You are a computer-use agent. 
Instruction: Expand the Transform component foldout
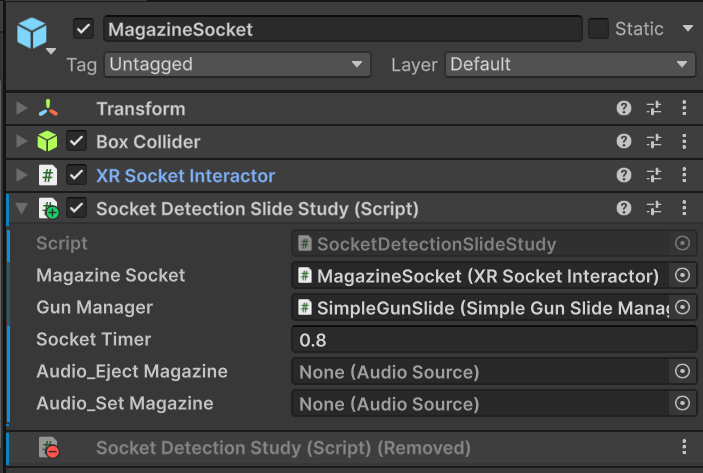(x=22, y=109)
